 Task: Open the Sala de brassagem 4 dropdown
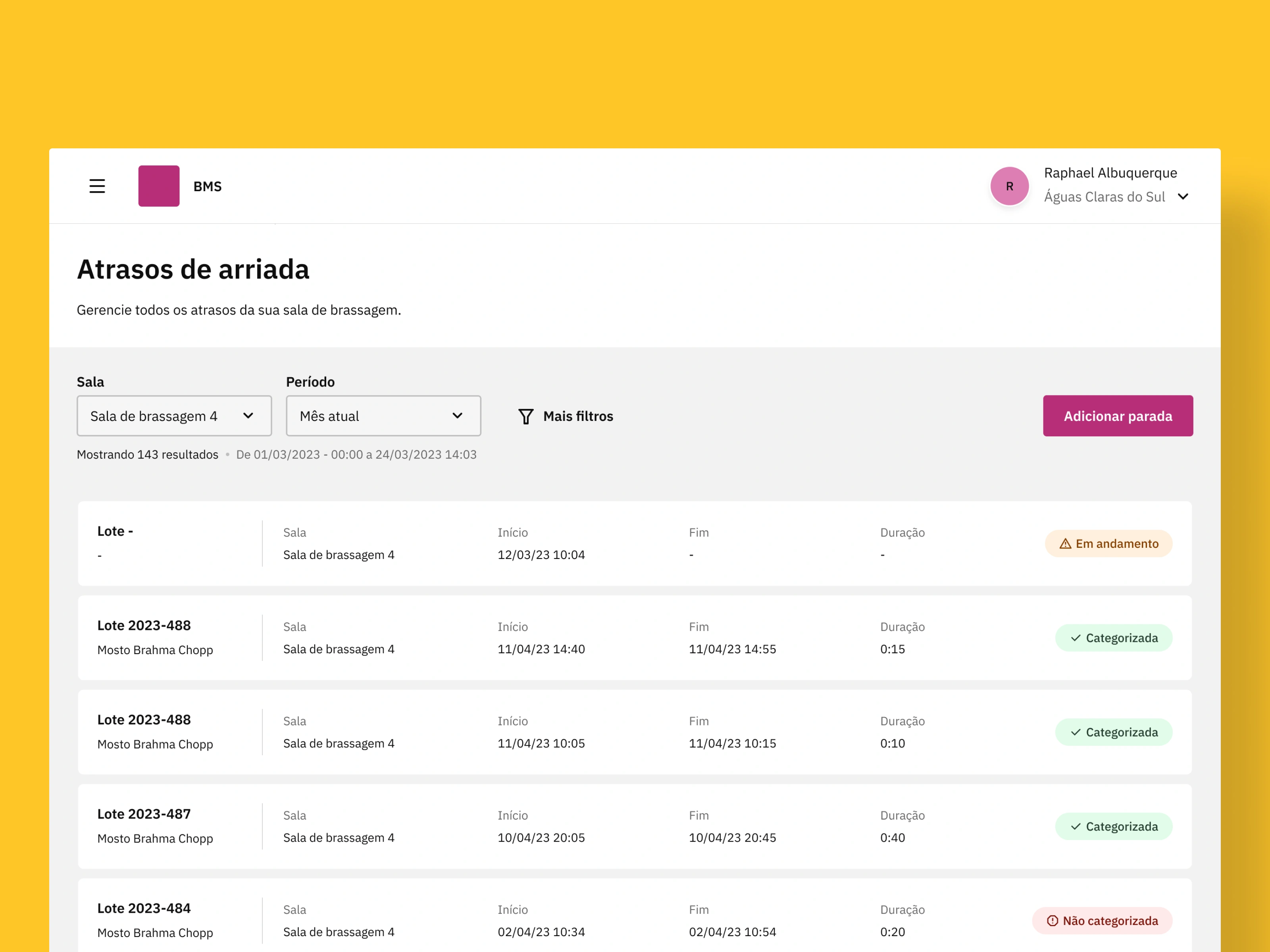pos(174,415)
